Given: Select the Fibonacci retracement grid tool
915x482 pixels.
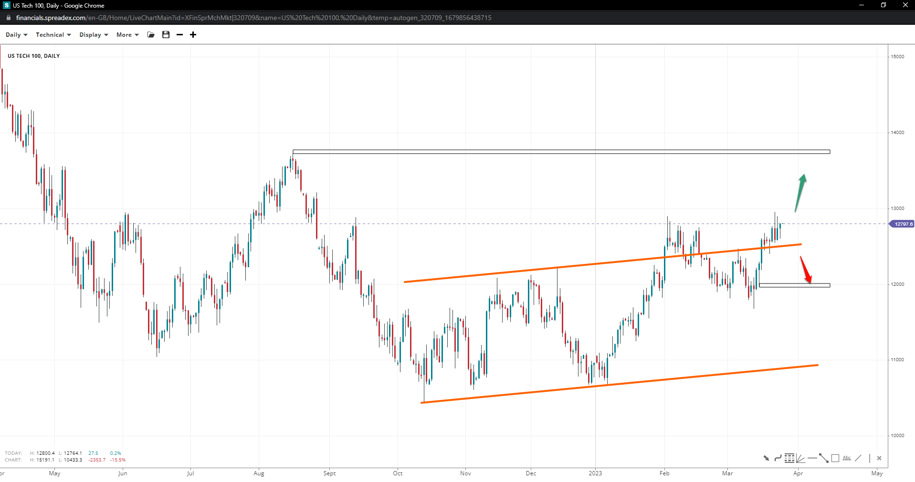Looking at the screenshot, I should tap(789, 458).
